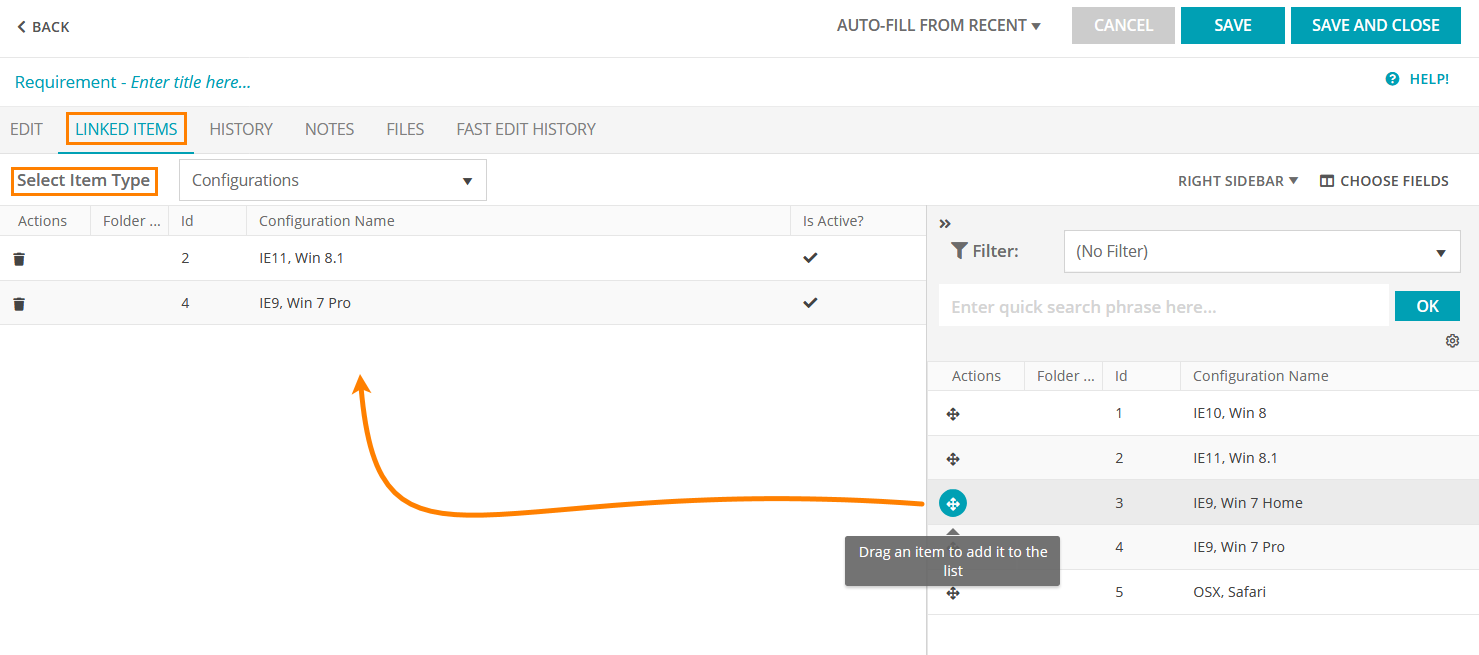This screenshot has height=655, width=1479.
Task: Click drag handle for sidebar IE11, Win 8.1
Action: [x=953, y=459]
